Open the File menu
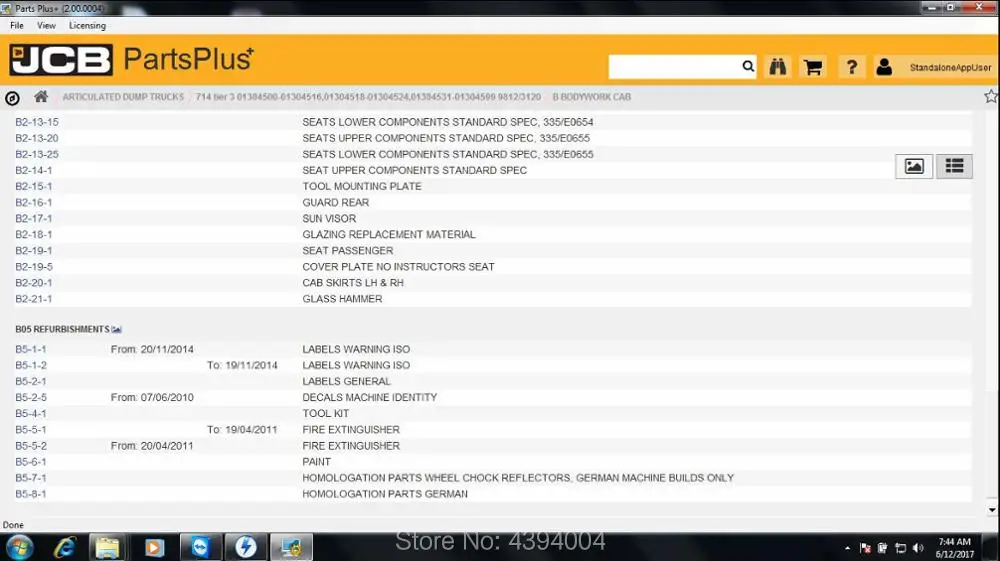The width and height of the screenshot is (1000, 561). (x=17, y=26)
